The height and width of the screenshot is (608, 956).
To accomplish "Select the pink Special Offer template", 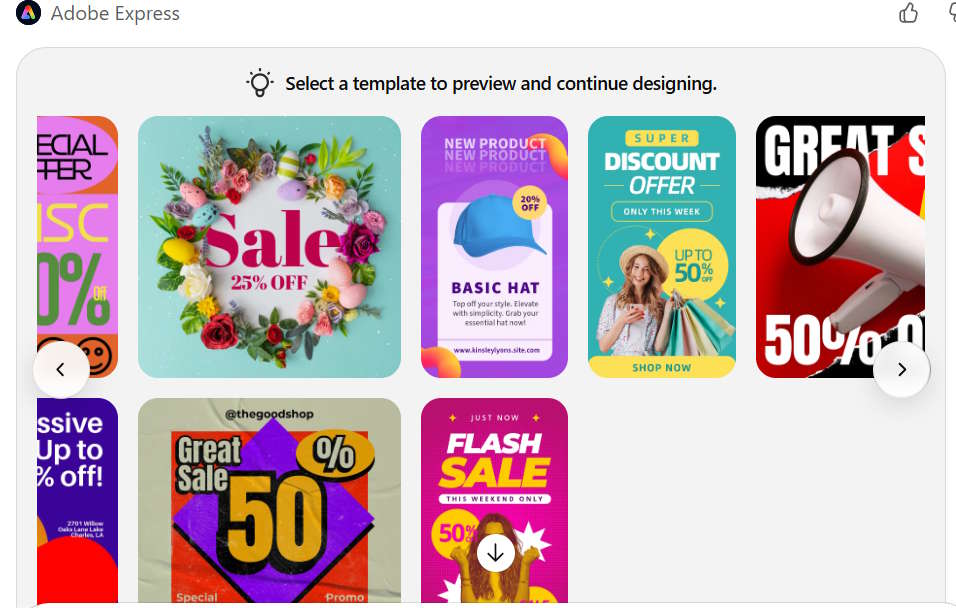I will pyautogui.click(x=77, y=247).
